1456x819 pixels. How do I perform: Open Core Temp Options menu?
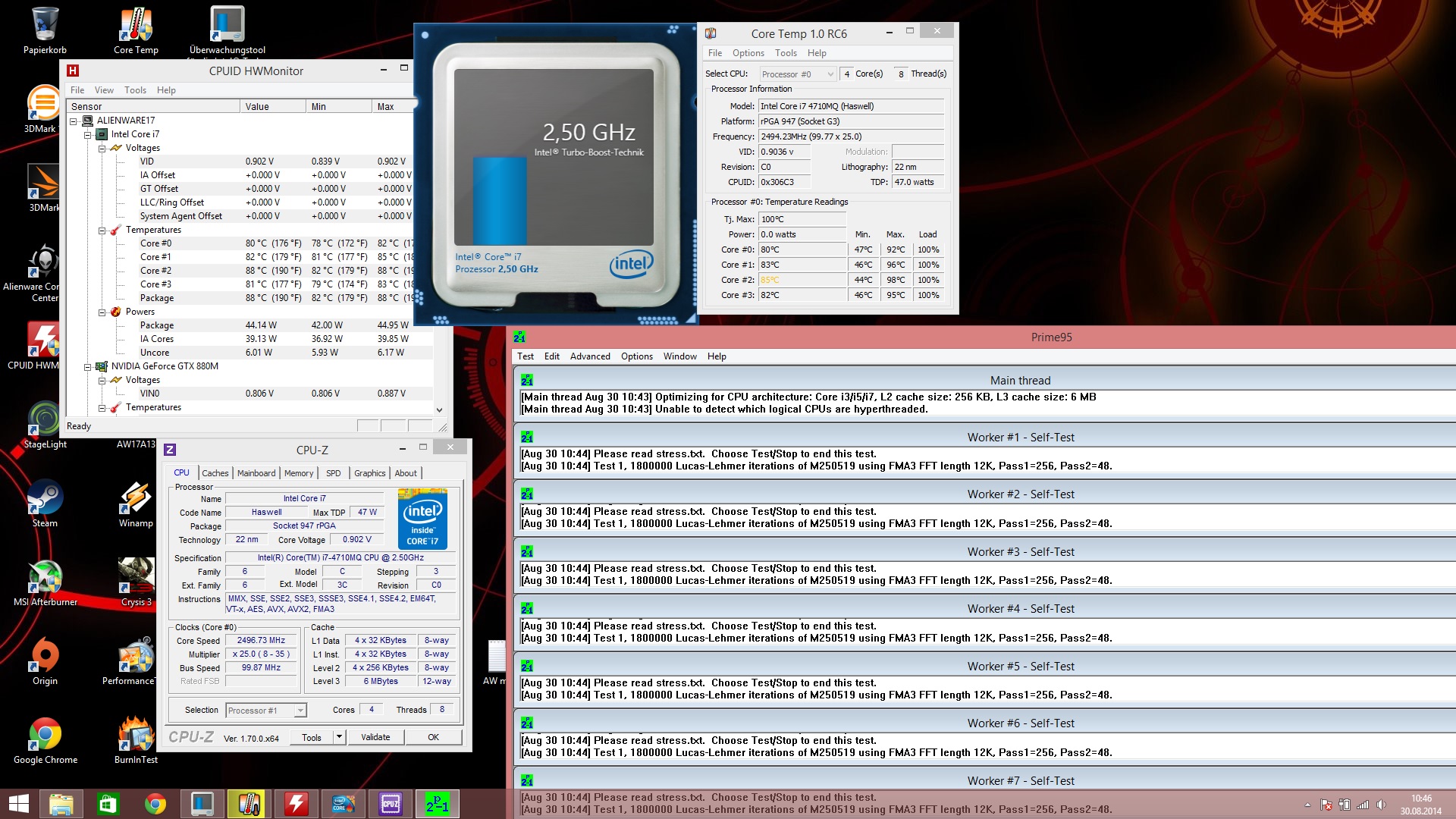748,53
